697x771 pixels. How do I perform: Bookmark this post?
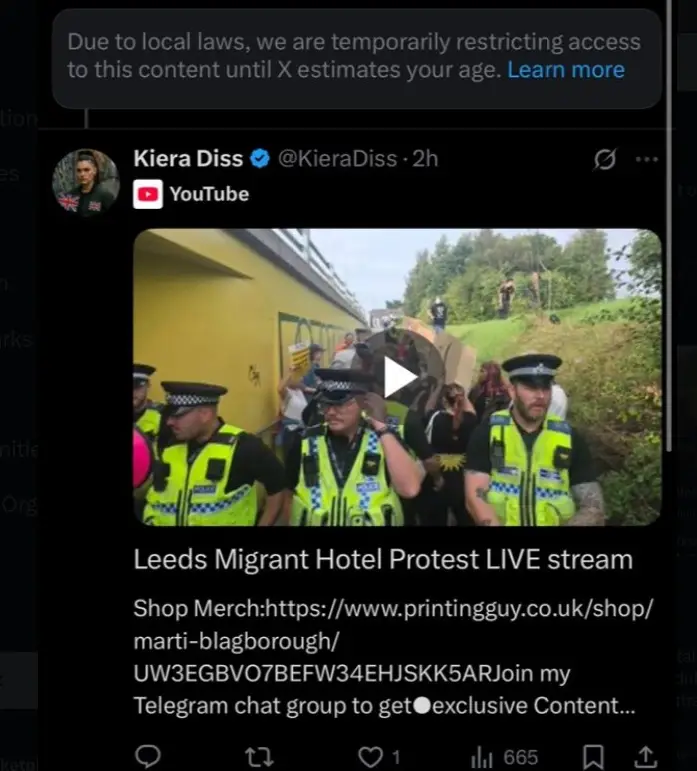(x=593, y=756)
